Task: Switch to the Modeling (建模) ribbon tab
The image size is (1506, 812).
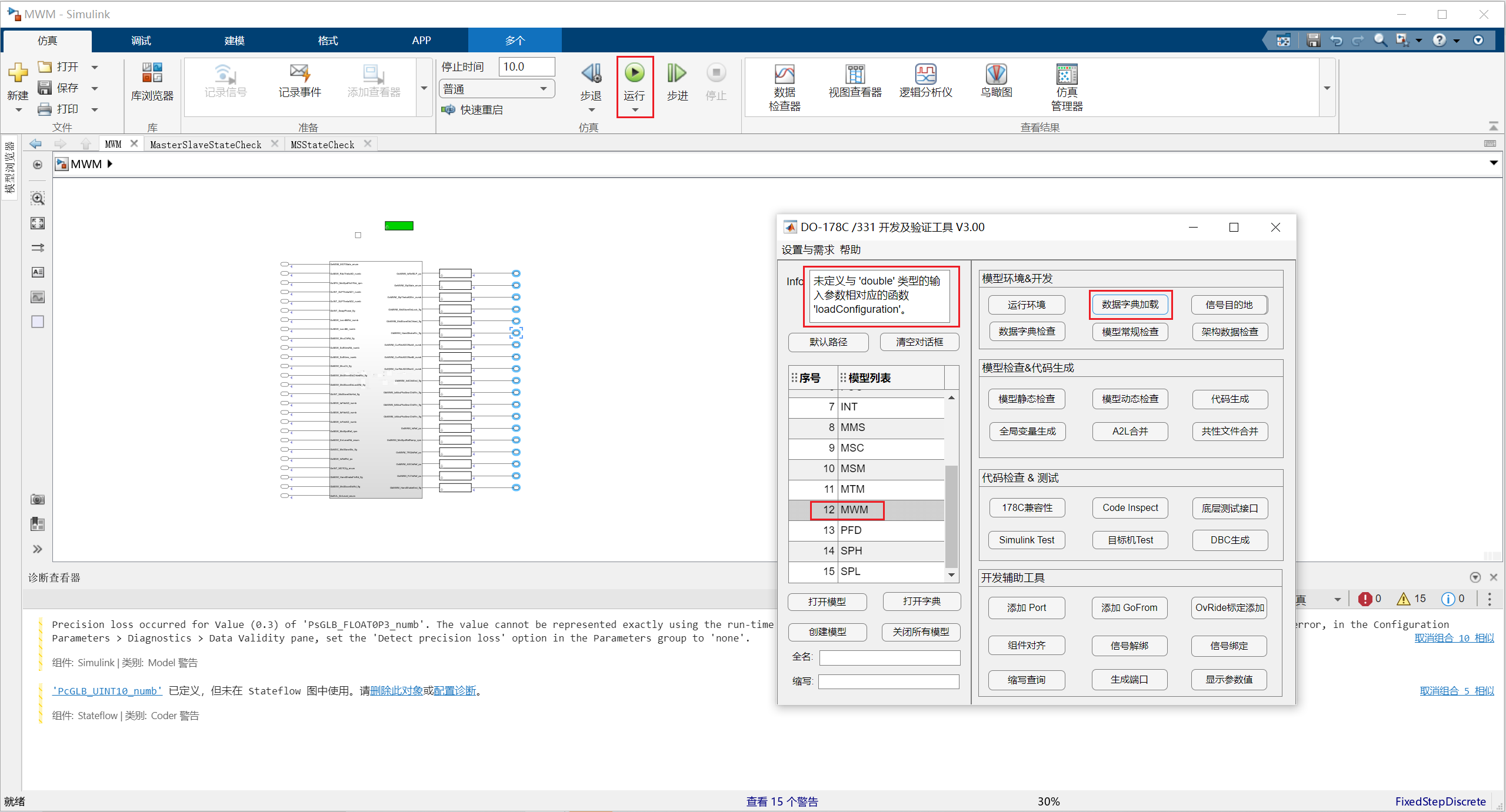Action: [x=234, y=41]
